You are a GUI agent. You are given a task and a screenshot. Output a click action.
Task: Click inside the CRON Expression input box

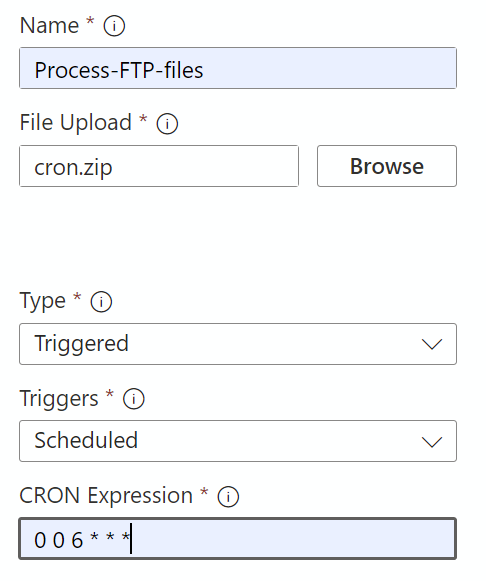point(238,538)
